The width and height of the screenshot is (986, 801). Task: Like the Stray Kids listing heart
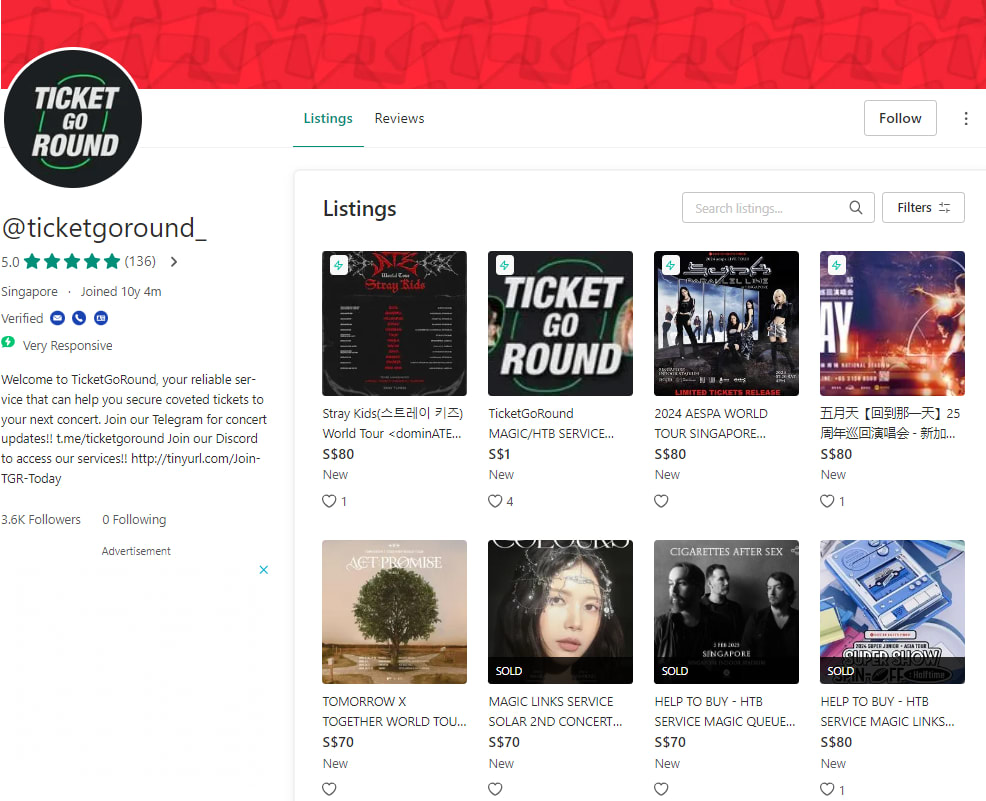coord(329,501)
